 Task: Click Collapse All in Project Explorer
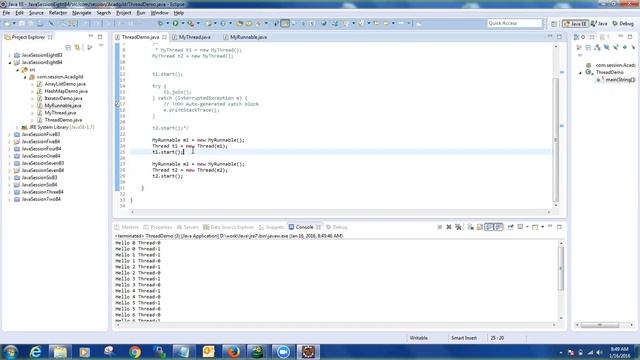pyautogui.click(x=68, y=48)
